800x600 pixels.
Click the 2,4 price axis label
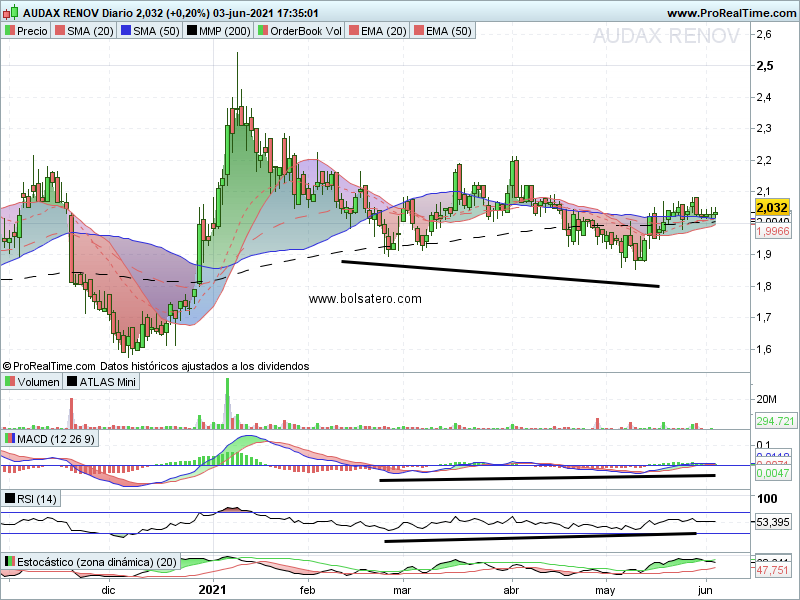764,97
